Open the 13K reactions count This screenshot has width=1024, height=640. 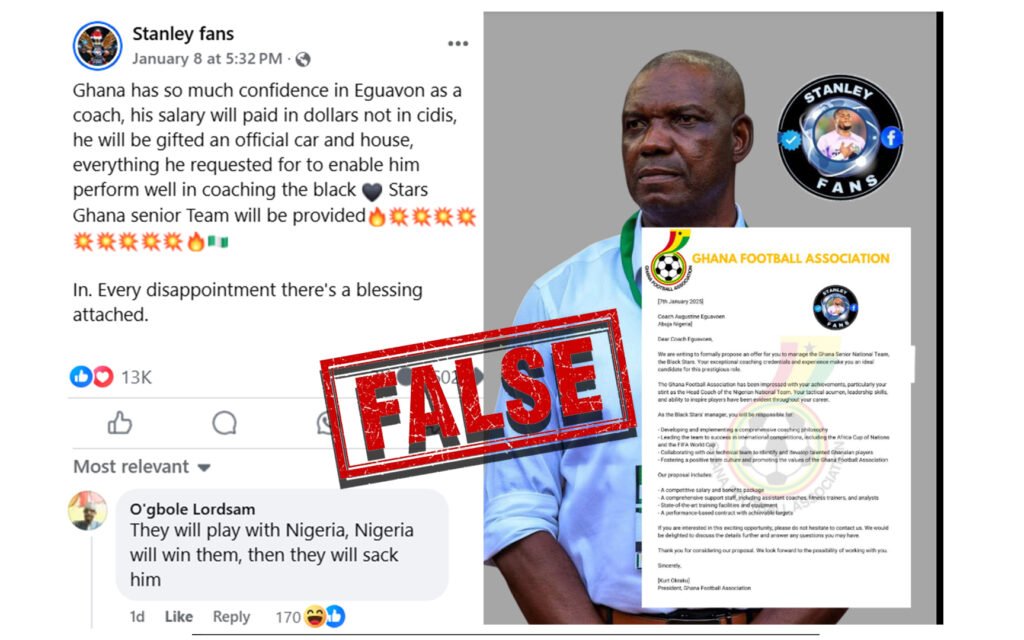136,377
